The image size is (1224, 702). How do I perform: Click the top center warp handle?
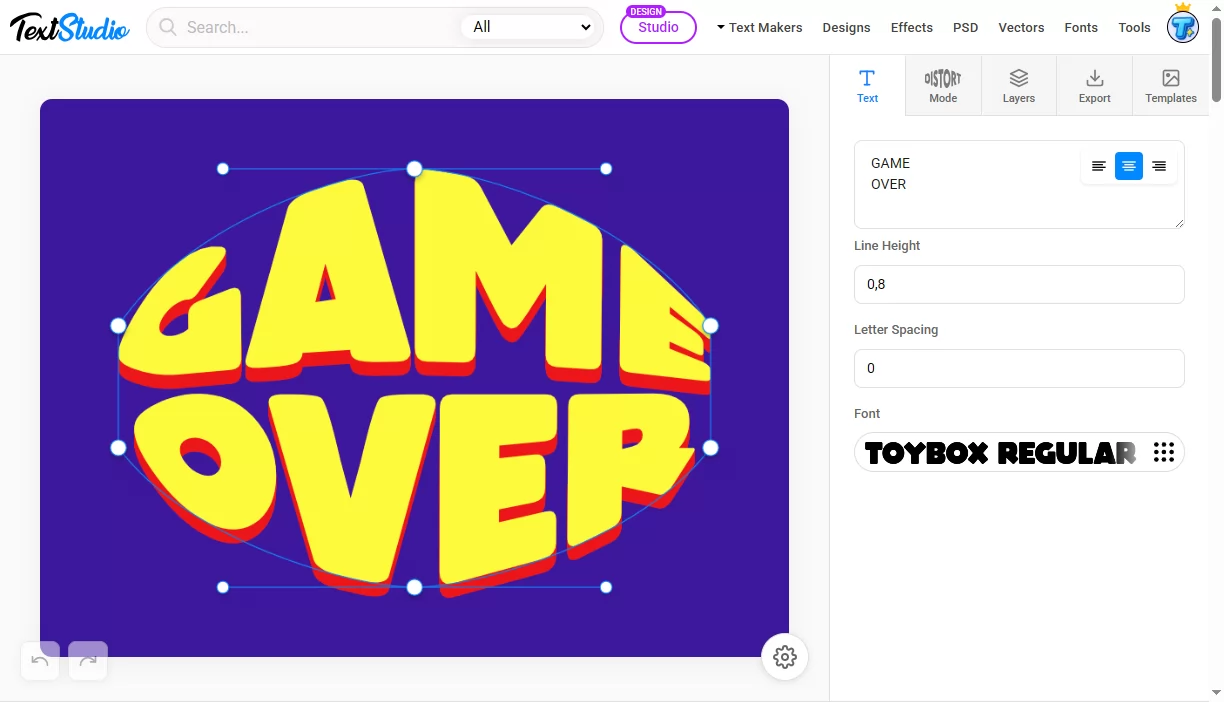coord(414,169)
